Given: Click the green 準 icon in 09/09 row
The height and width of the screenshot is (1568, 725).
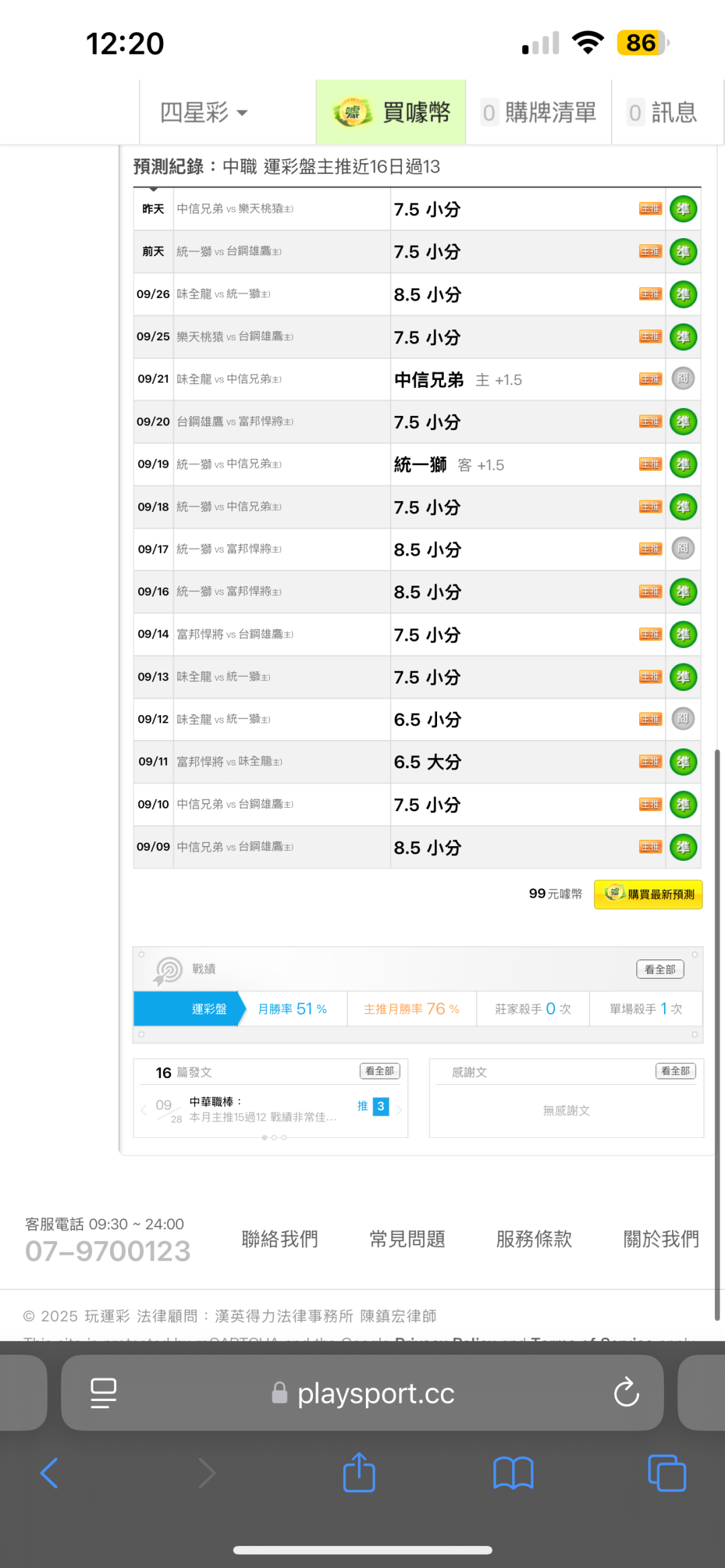Looking at the screenshot, I should click(683, 847).
